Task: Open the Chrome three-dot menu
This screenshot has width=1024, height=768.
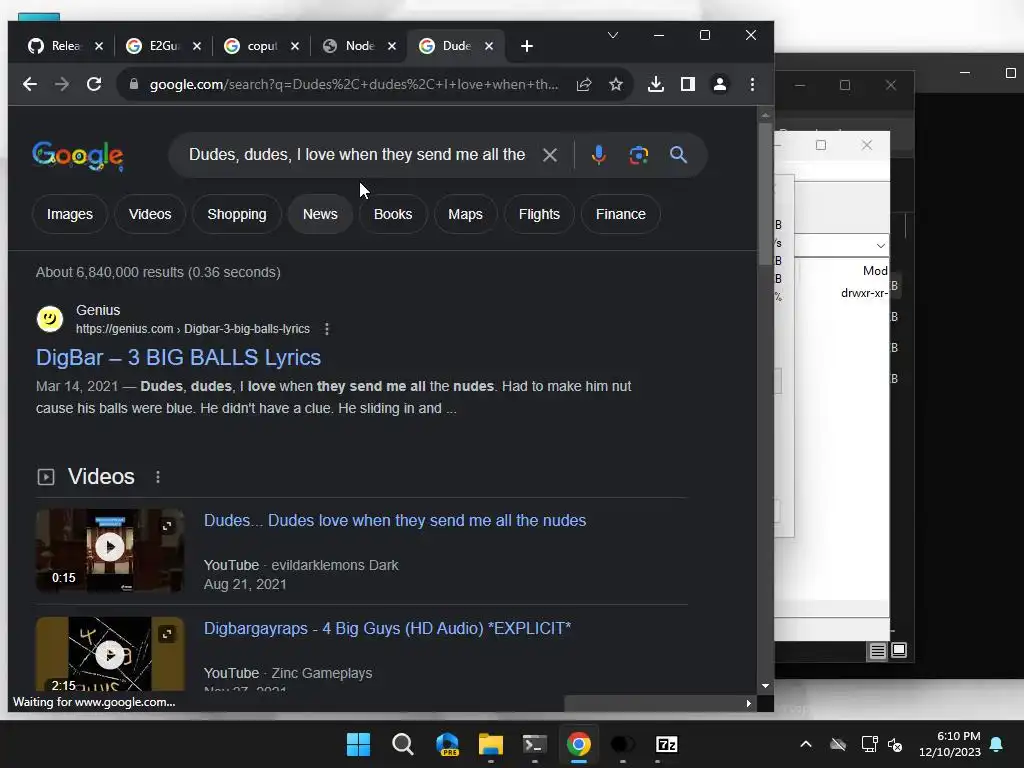Action: point(752,84)
